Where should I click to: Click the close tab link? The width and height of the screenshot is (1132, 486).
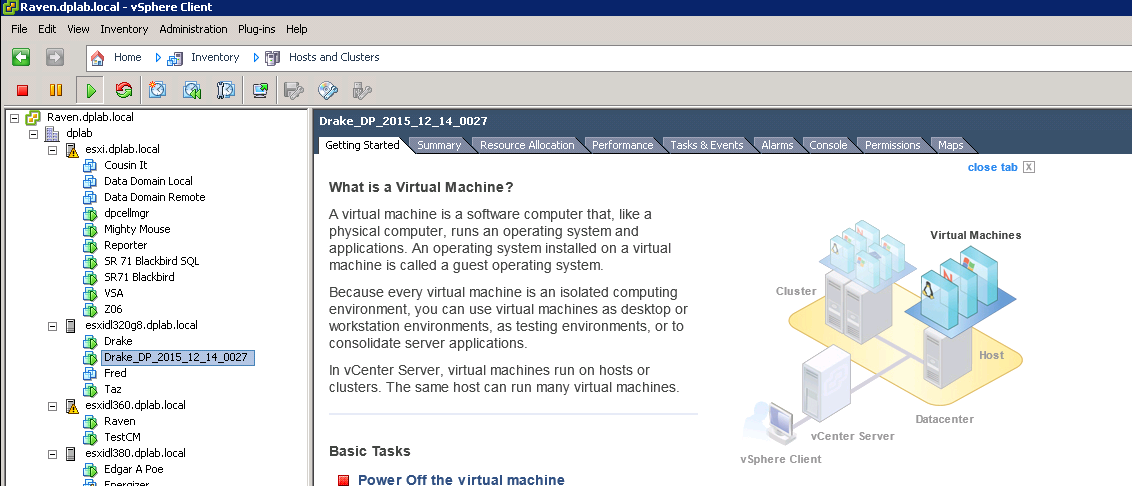993,167
